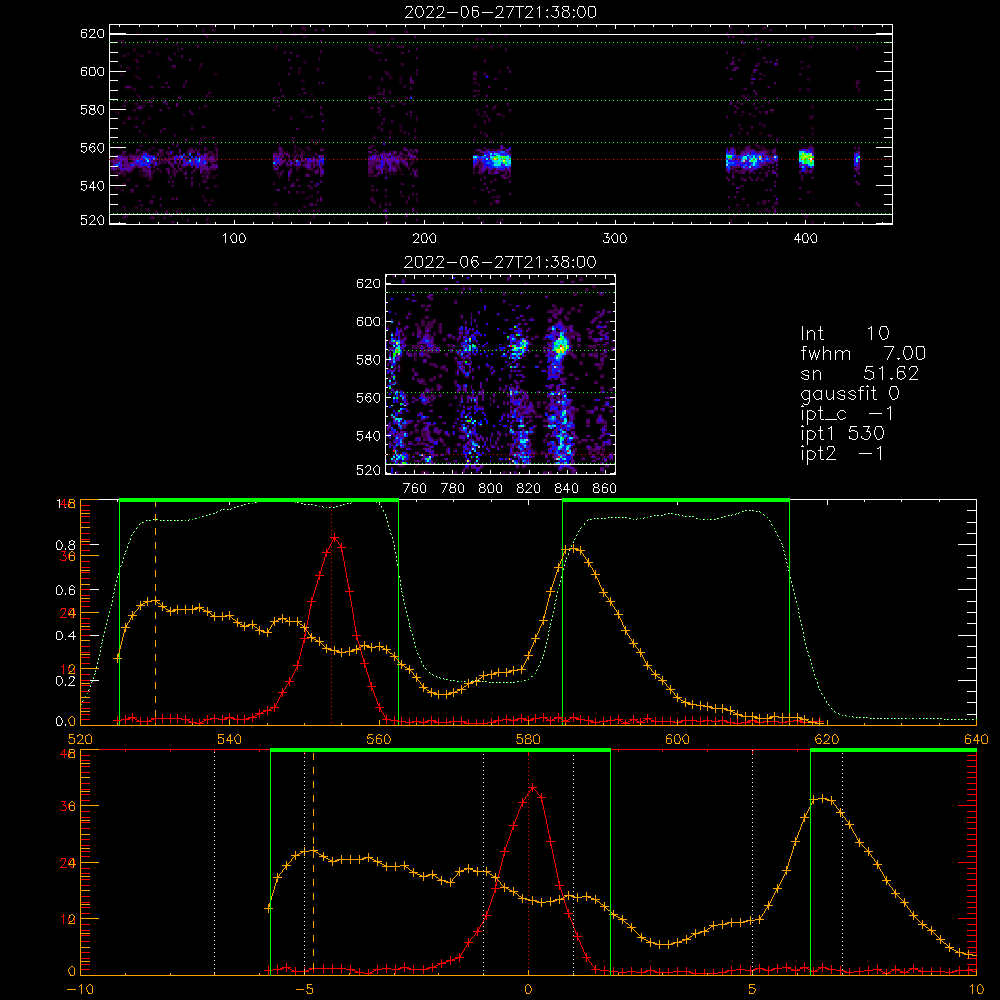The image size is (1000, 1000).
Task: Click the 'gaussfit 0' parameter line
Action: tap(849, 393)
